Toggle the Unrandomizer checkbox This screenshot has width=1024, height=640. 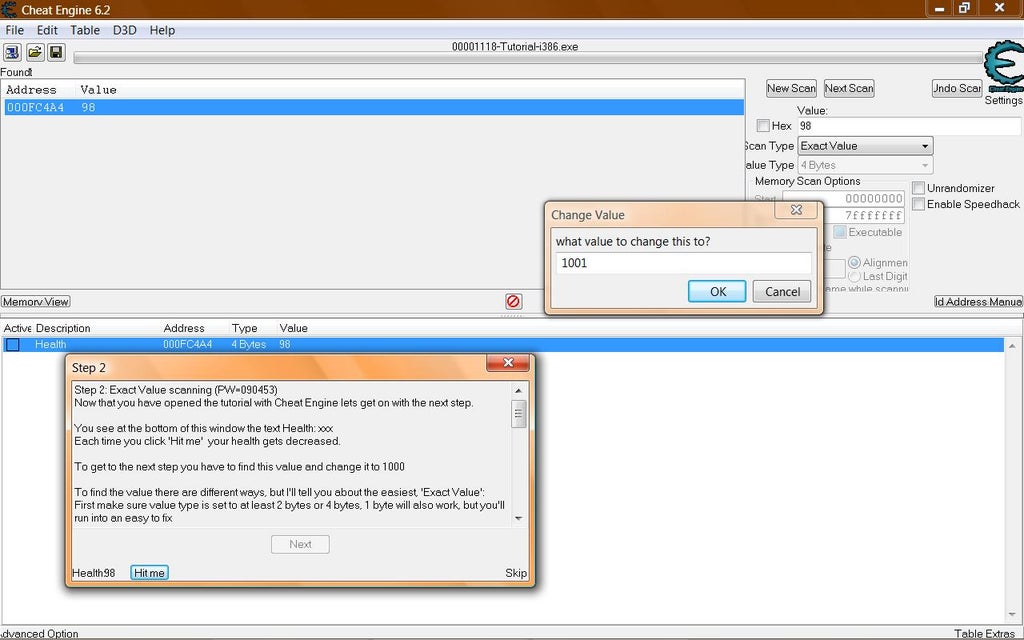(918, 188)
